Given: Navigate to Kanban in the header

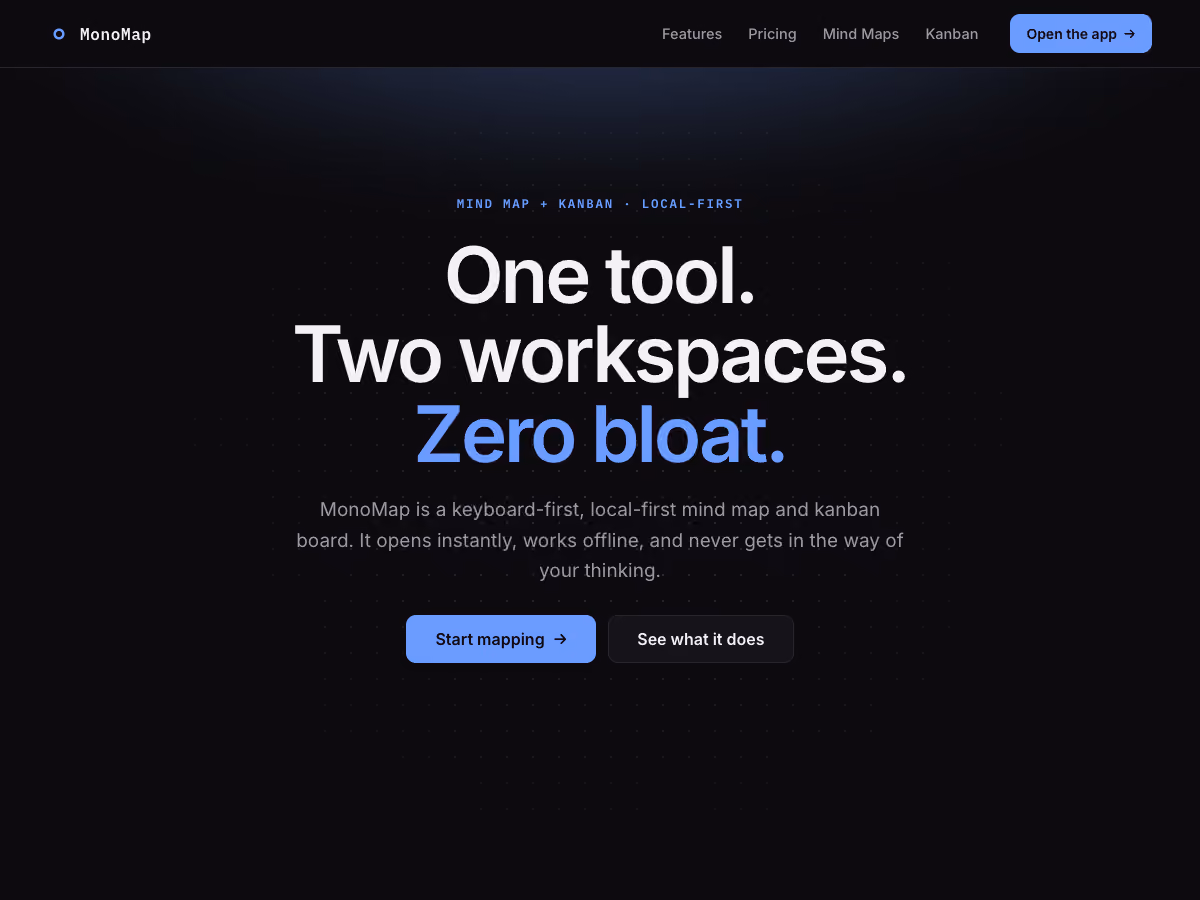Looking at the screenshot, I should point(952,34).
